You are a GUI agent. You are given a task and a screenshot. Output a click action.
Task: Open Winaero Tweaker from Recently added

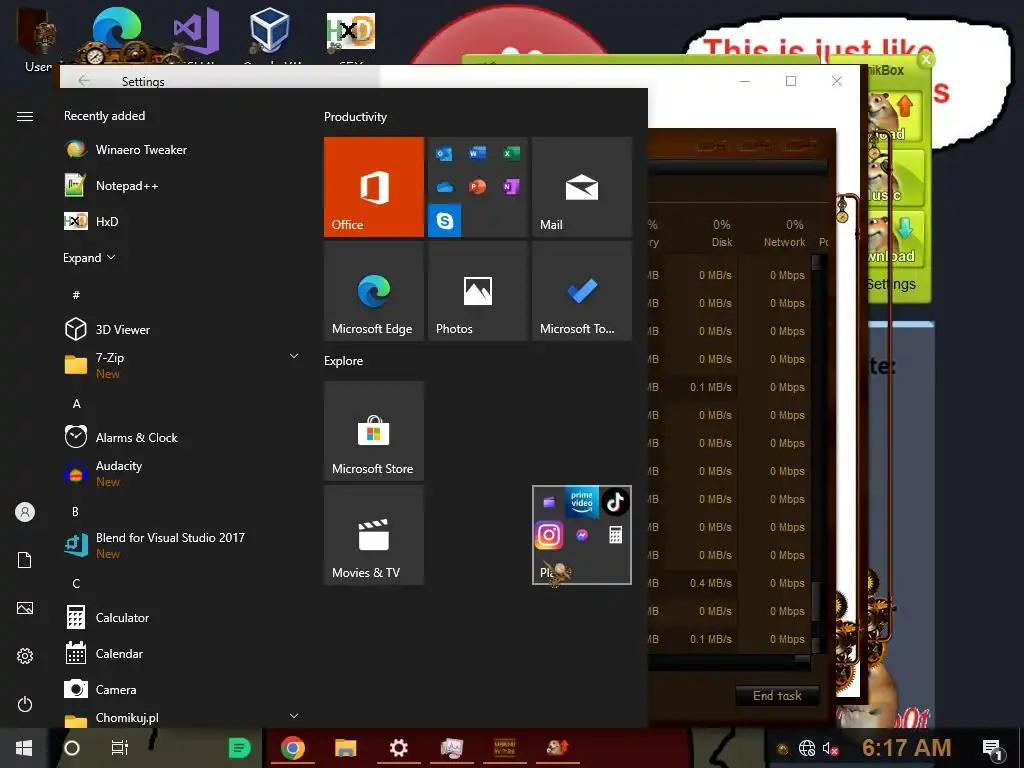click(x=181, y=150)
